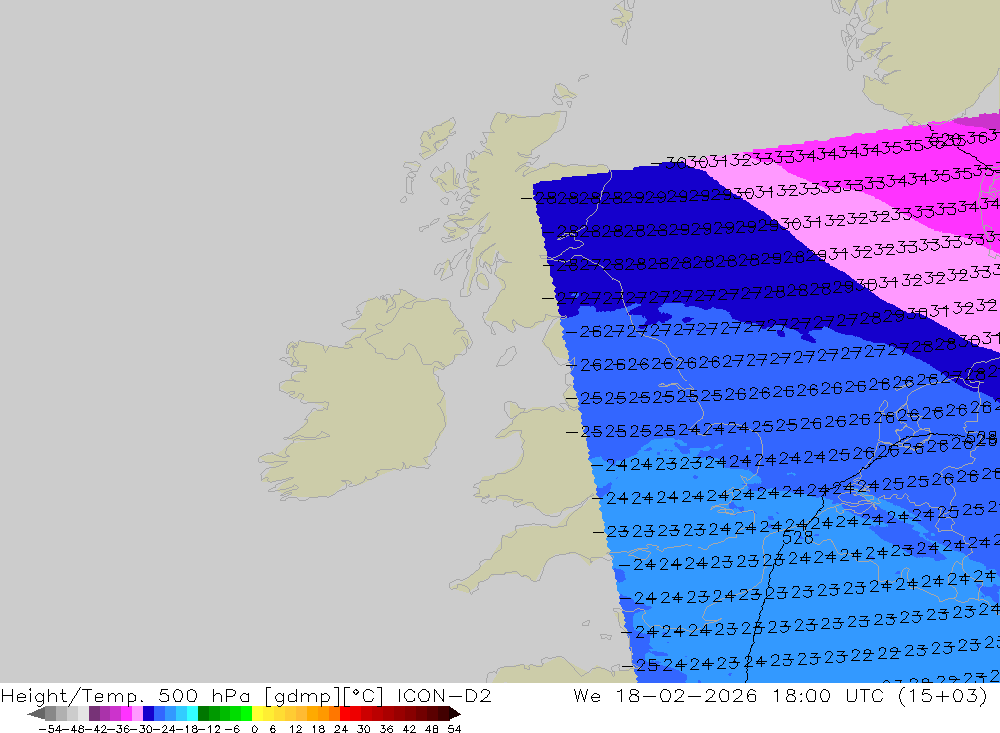1000x733 pixels.
Task: Click the '500 hPa' level label
Action: [203, 696]
